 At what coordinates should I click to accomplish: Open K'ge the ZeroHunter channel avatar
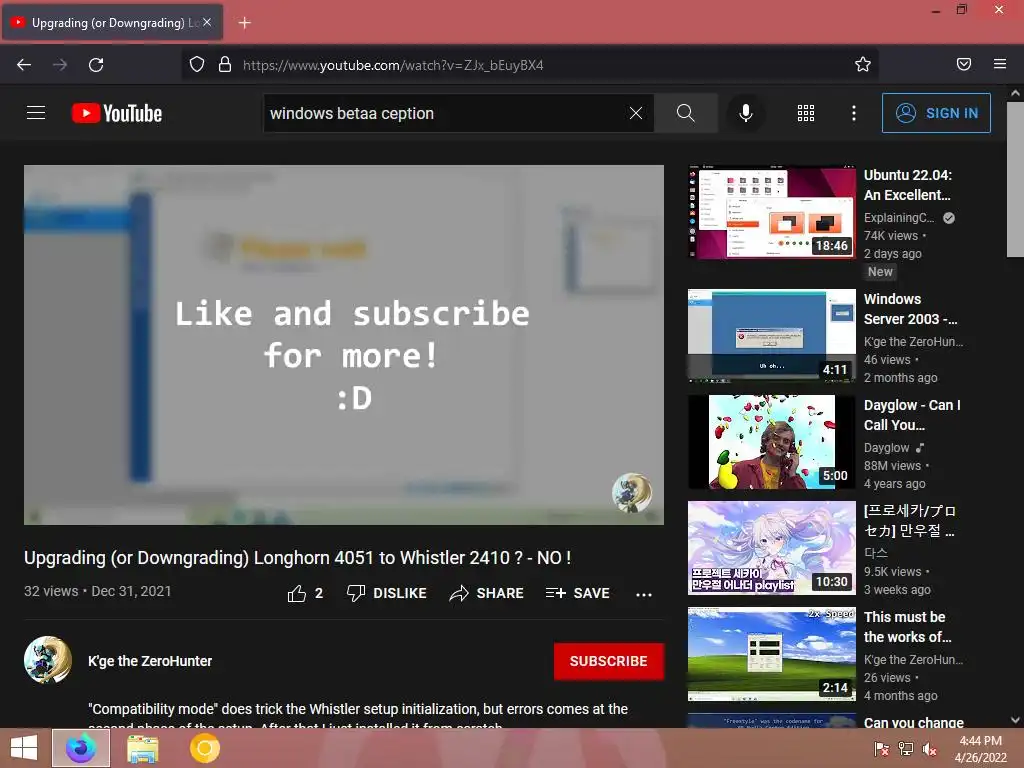[x=48, y=660]
